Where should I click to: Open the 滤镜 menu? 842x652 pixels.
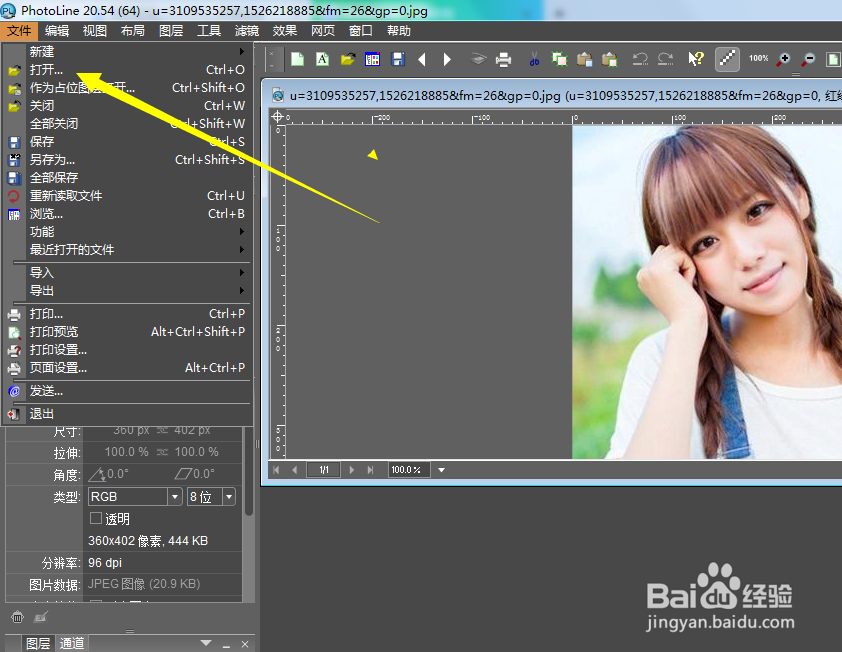(x=246, y=31)
